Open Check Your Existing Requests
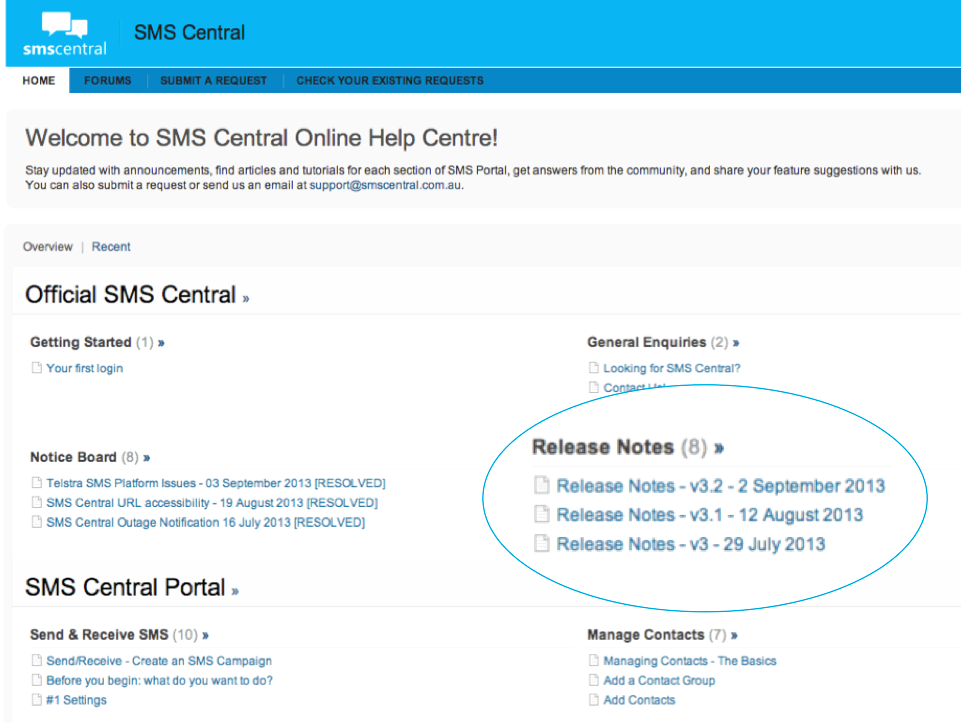The image size is (961, 723). [390, 81]
